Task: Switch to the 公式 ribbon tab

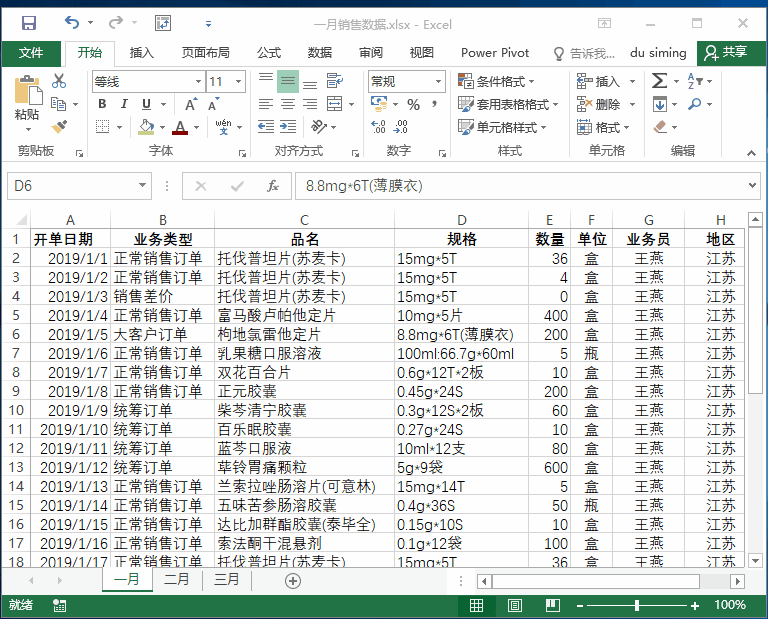Action: [x=269, y=53]
